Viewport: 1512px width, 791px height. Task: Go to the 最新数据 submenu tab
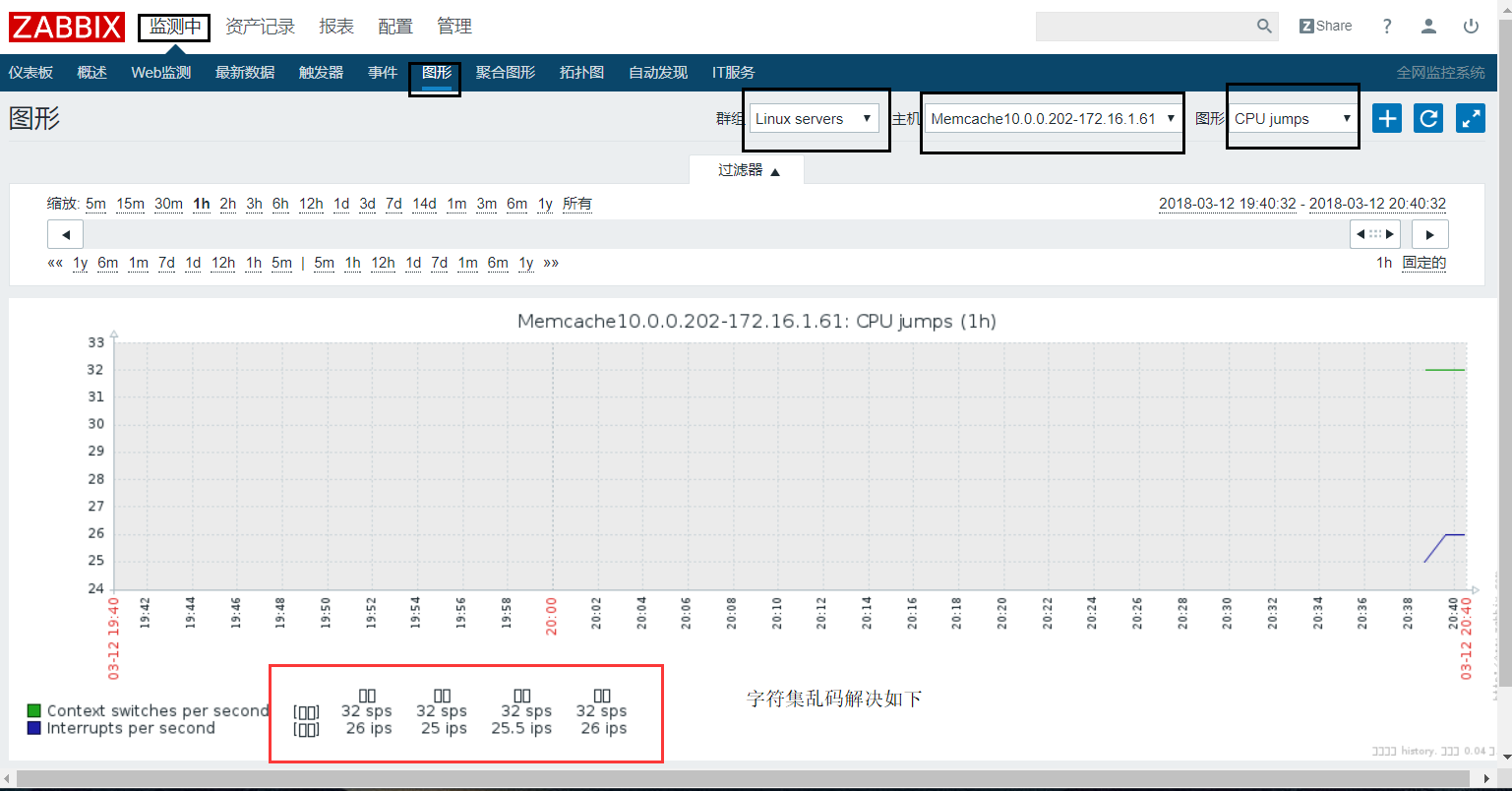[245, 73]
